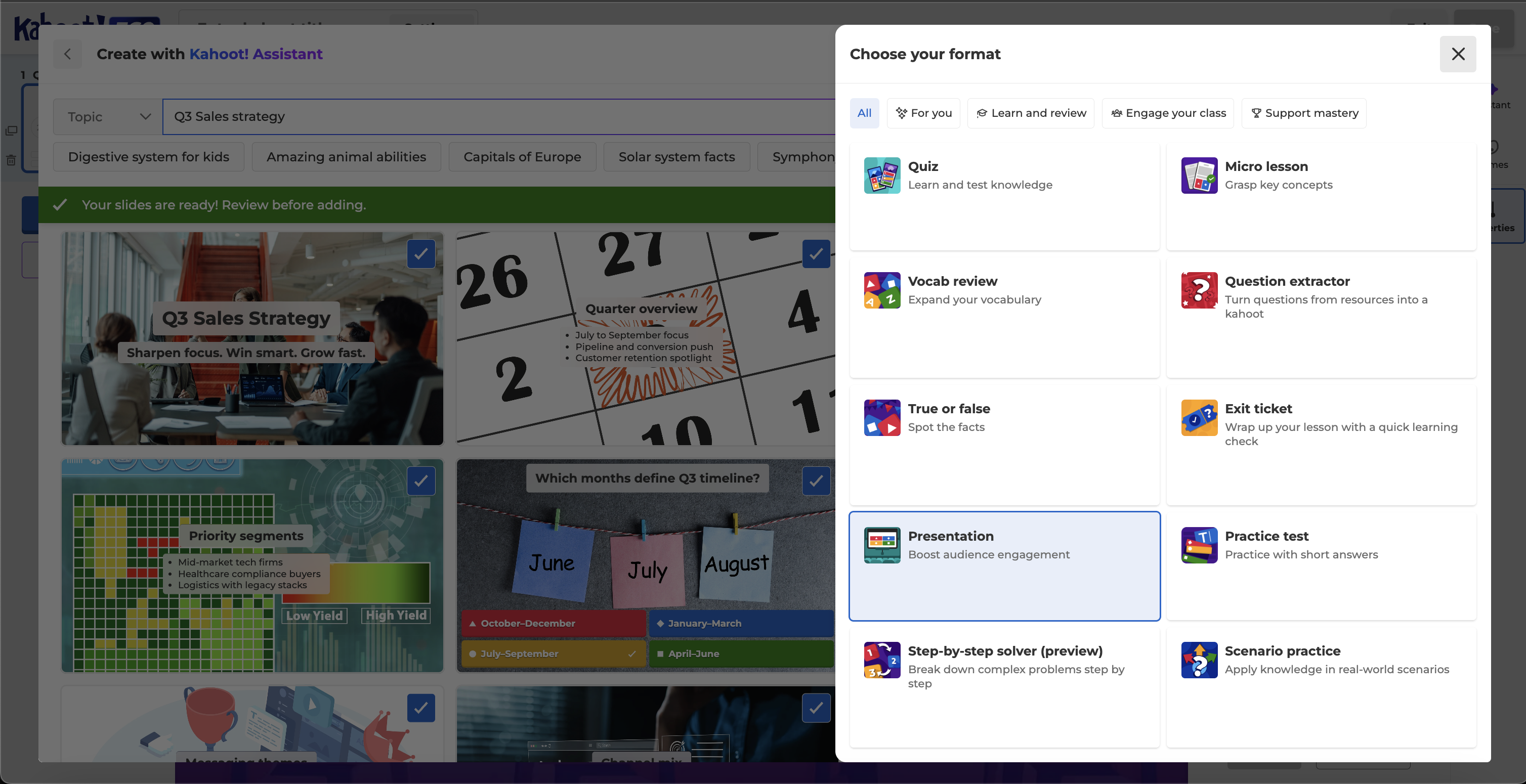Choose the Quiz format card
1526x784 pixels.
pos(1004,196)
